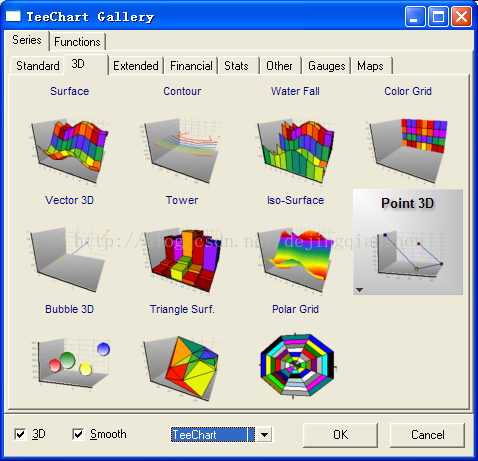
Task: Click the Color Grid label text
Action: [408, 91]
